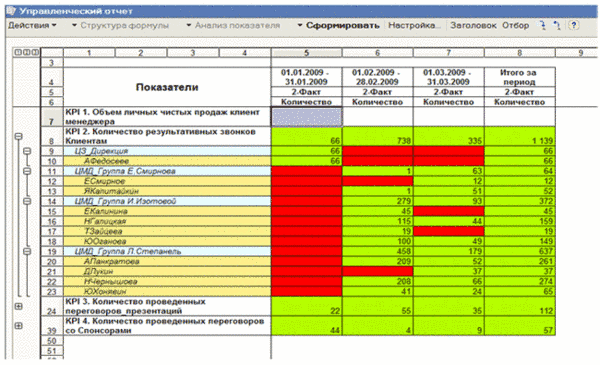This screenshot has width=600, height=365.
Task: Open the Действия menu
Action: coord(32,26)
